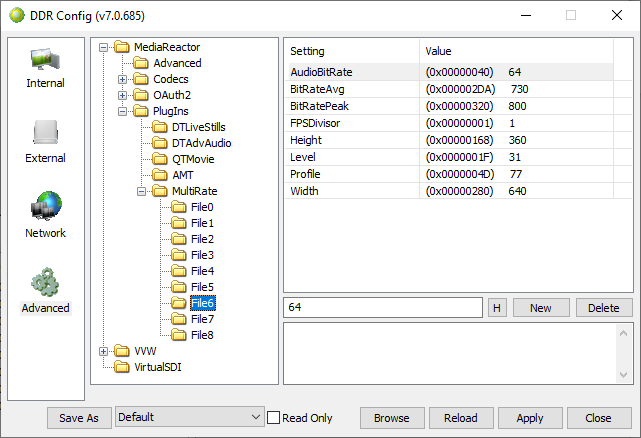Screen dimensions: 641x438
Task: Click the Close button at bottom
Action: tap(598, 418)
